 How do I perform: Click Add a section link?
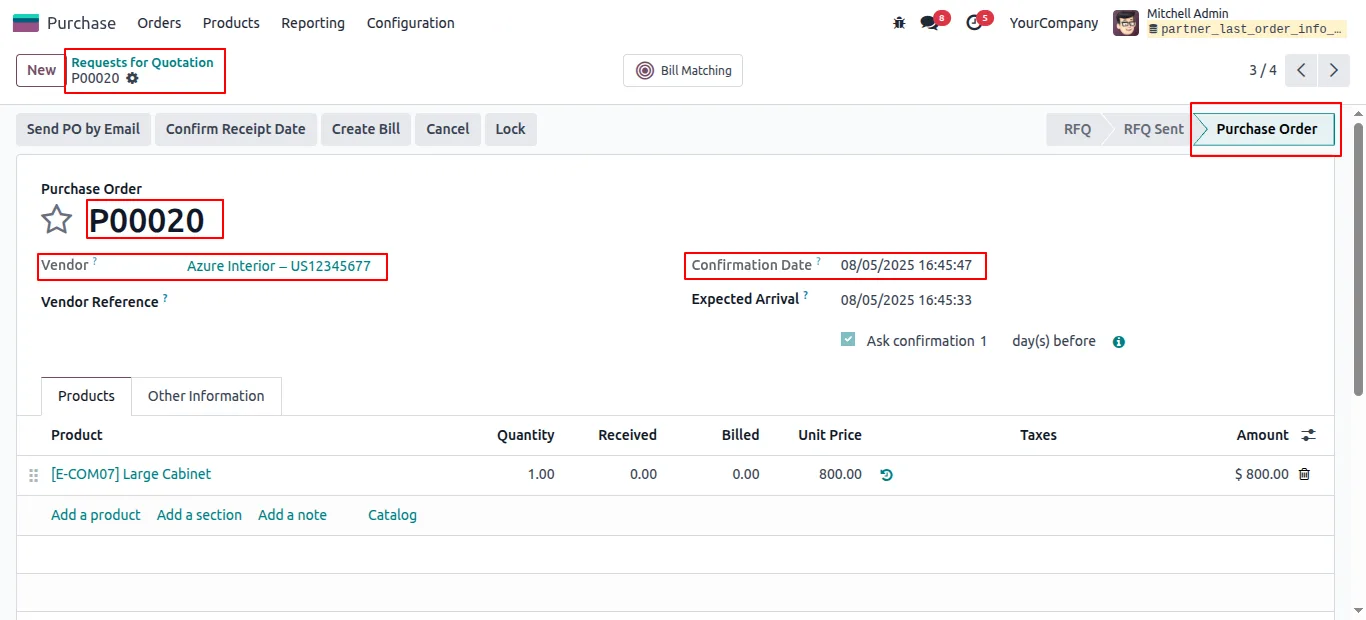[199, 515]
